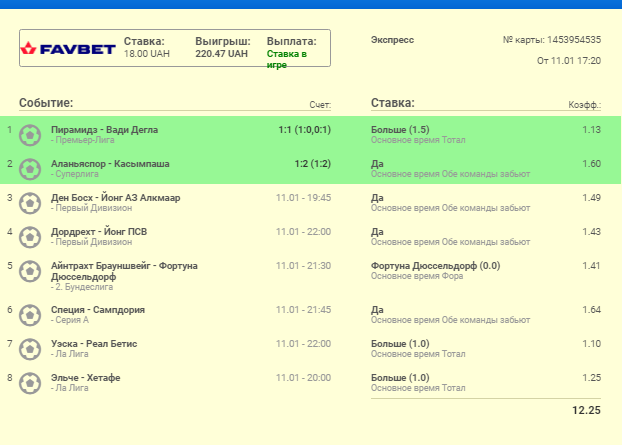Screen dimensions: 622x445
Task: Click the coefficient 1.60
Action: point(591,164)
